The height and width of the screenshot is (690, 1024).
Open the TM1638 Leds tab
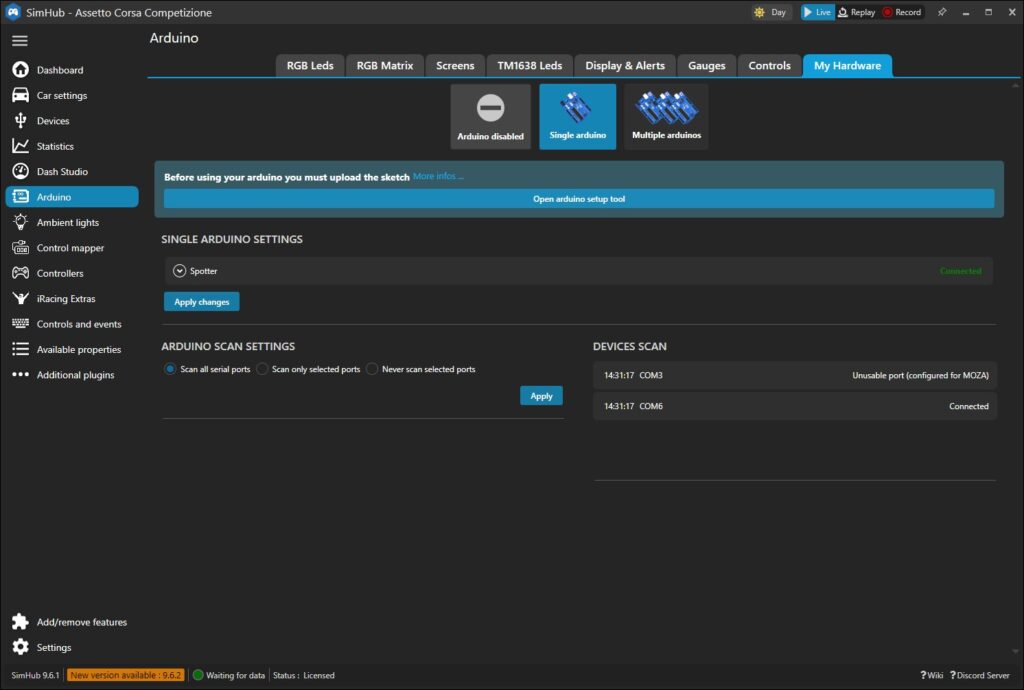(x=530, y=65)
